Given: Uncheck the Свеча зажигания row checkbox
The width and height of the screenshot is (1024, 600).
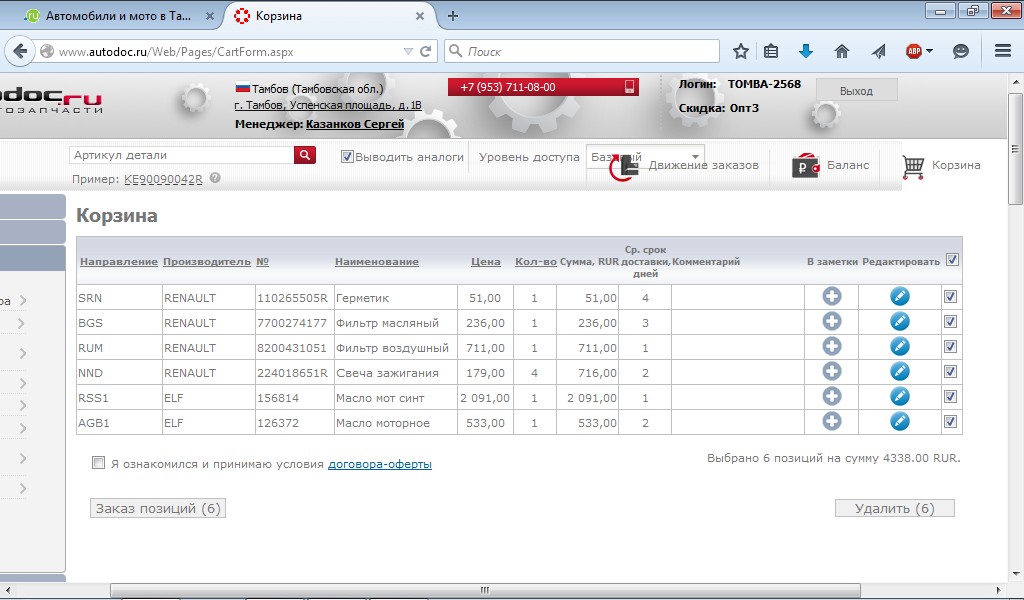Looking at the screenshot, I should 950,371.
